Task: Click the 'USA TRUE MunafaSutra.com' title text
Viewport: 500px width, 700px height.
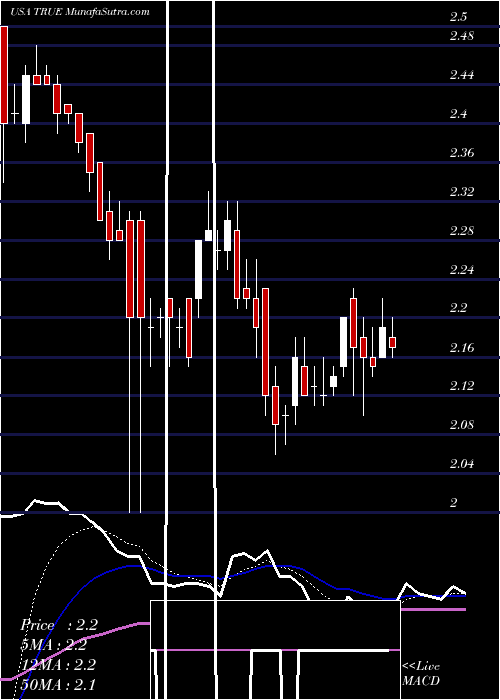Action: pos(80,12)
